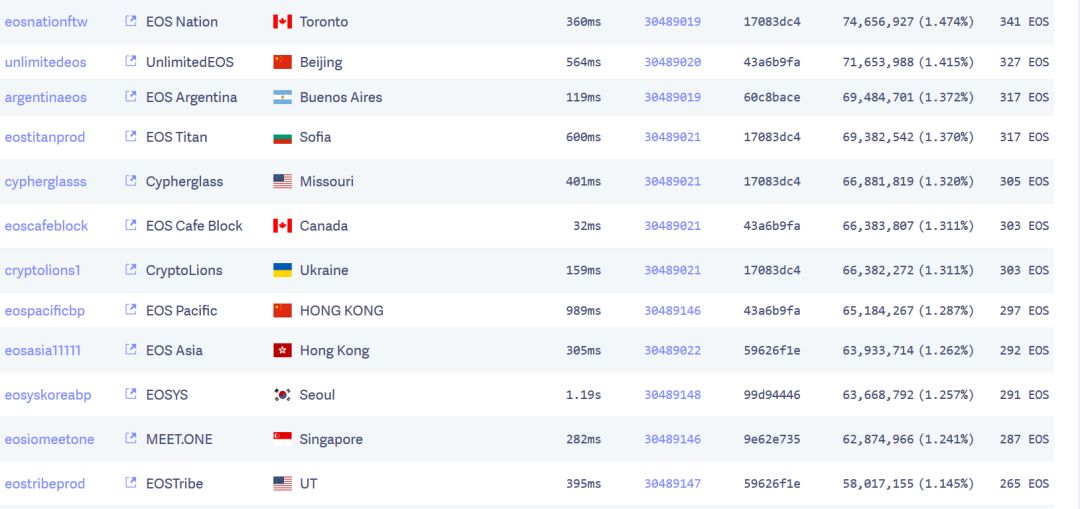Select vote count 71,653,988 (1.415%)
The width and height of the screenshot is (1080, 509).
click(908, 62)
